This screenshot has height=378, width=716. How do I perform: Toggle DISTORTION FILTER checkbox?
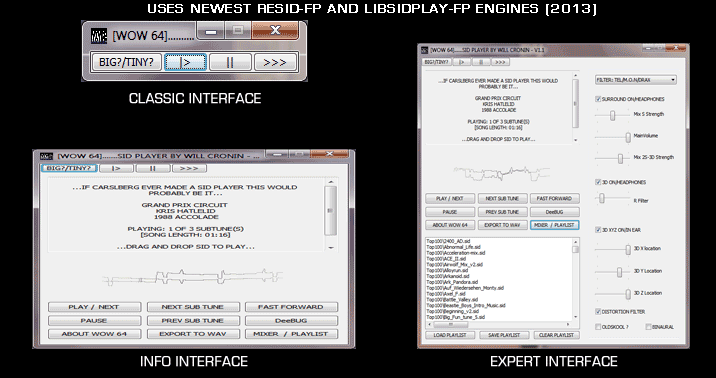coord(598,312)
